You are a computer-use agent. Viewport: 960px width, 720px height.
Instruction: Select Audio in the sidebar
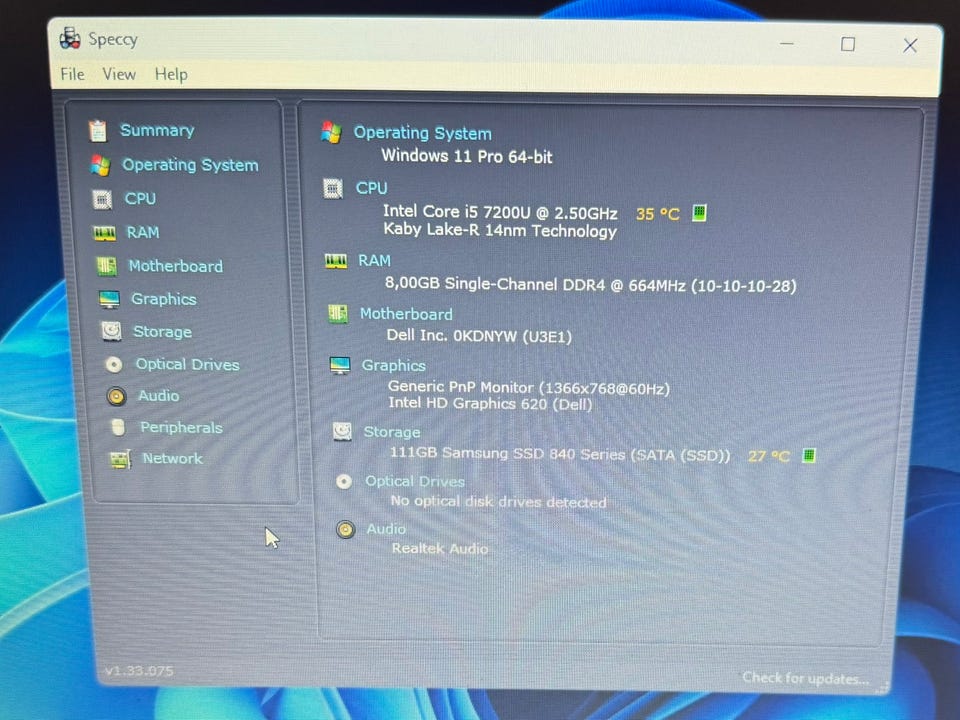(159, 396)
